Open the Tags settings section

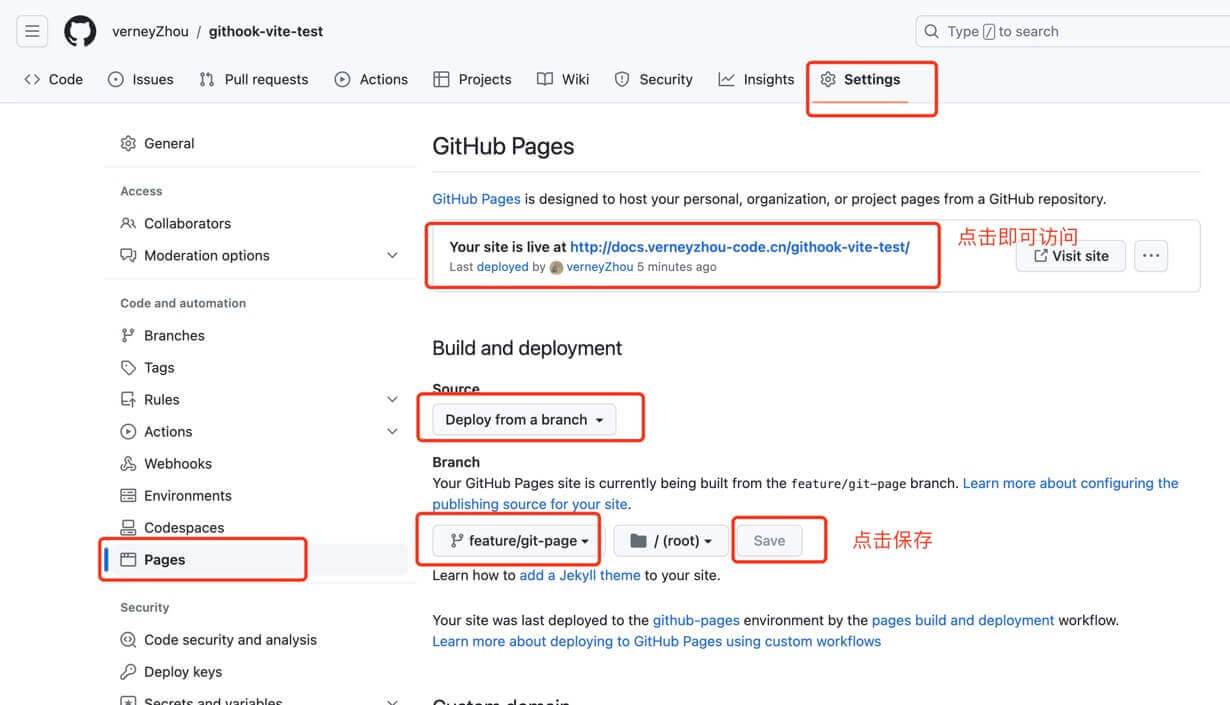(159, 368)
